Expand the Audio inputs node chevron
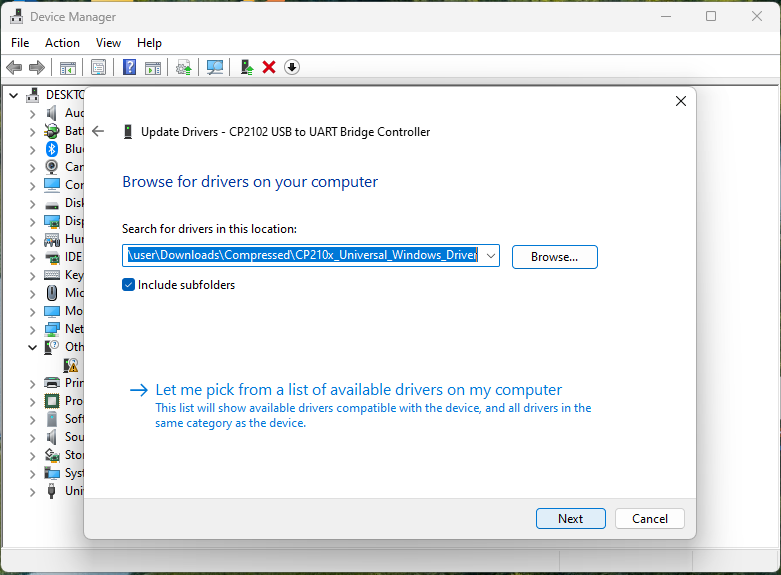The height and width of the screenshot is (575, 781). pyautogui.click(x=32, y=114)
